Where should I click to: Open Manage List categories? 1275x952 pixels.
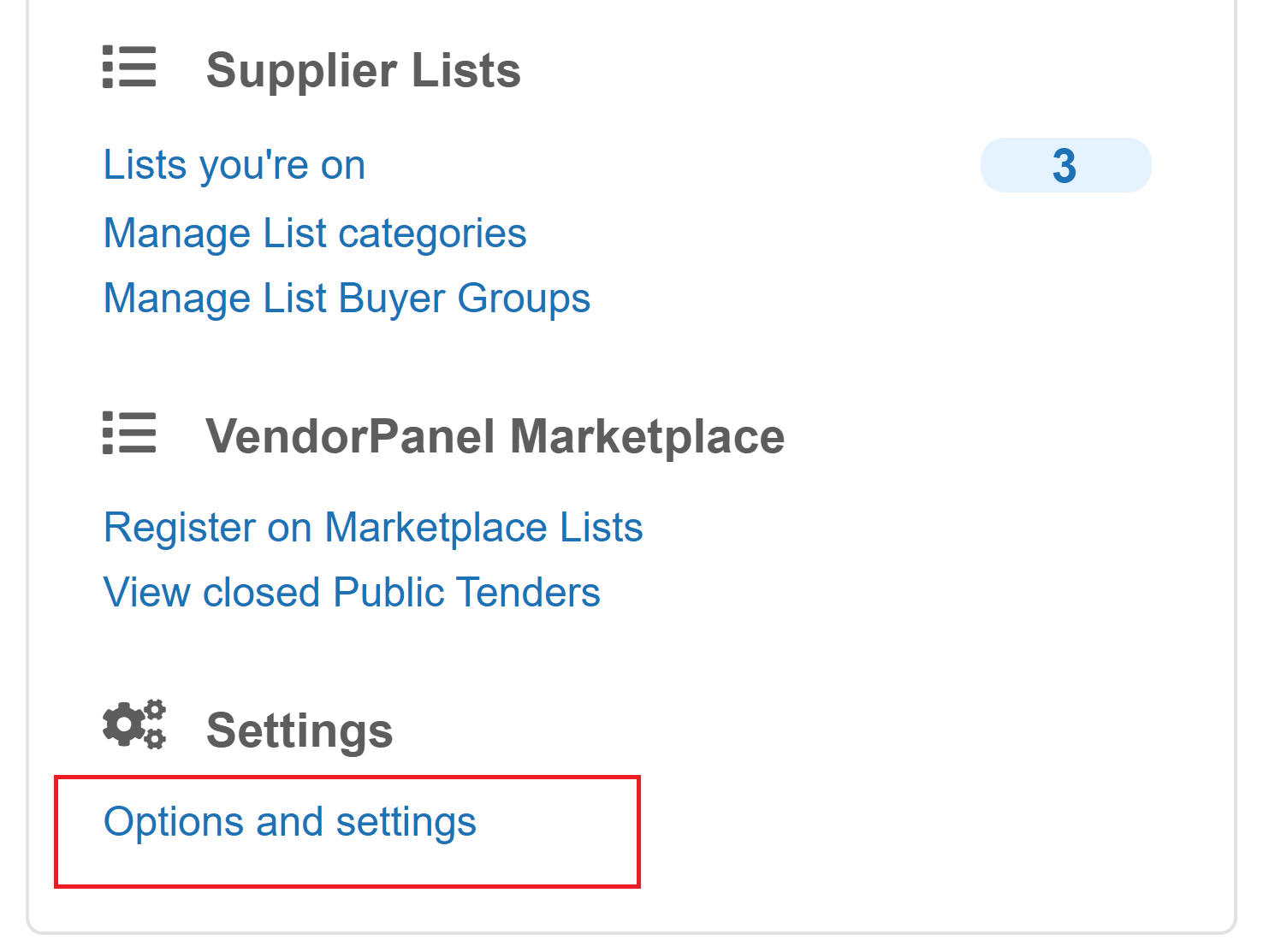point(315,234)
